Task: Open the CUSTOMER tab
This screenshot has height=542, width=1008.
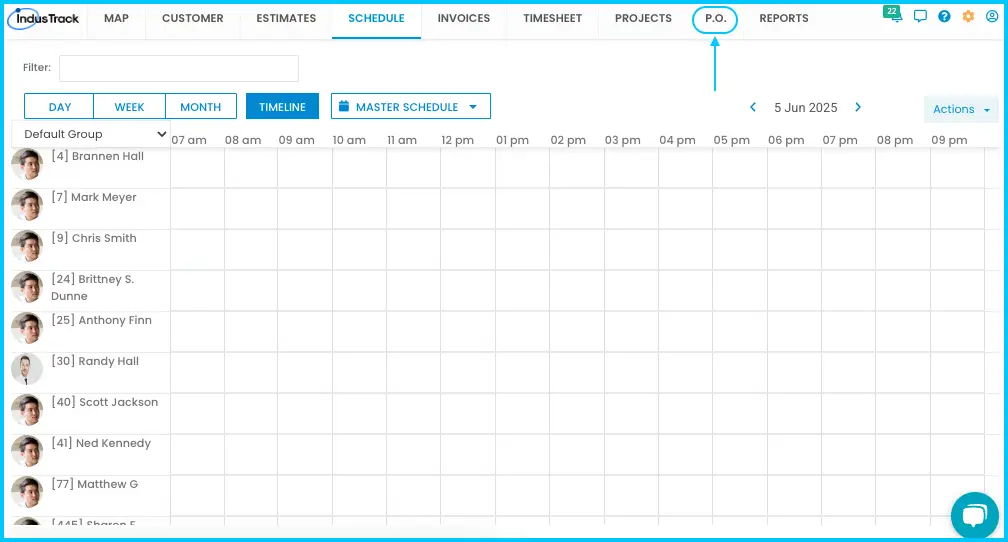Action: pos(193,19)
